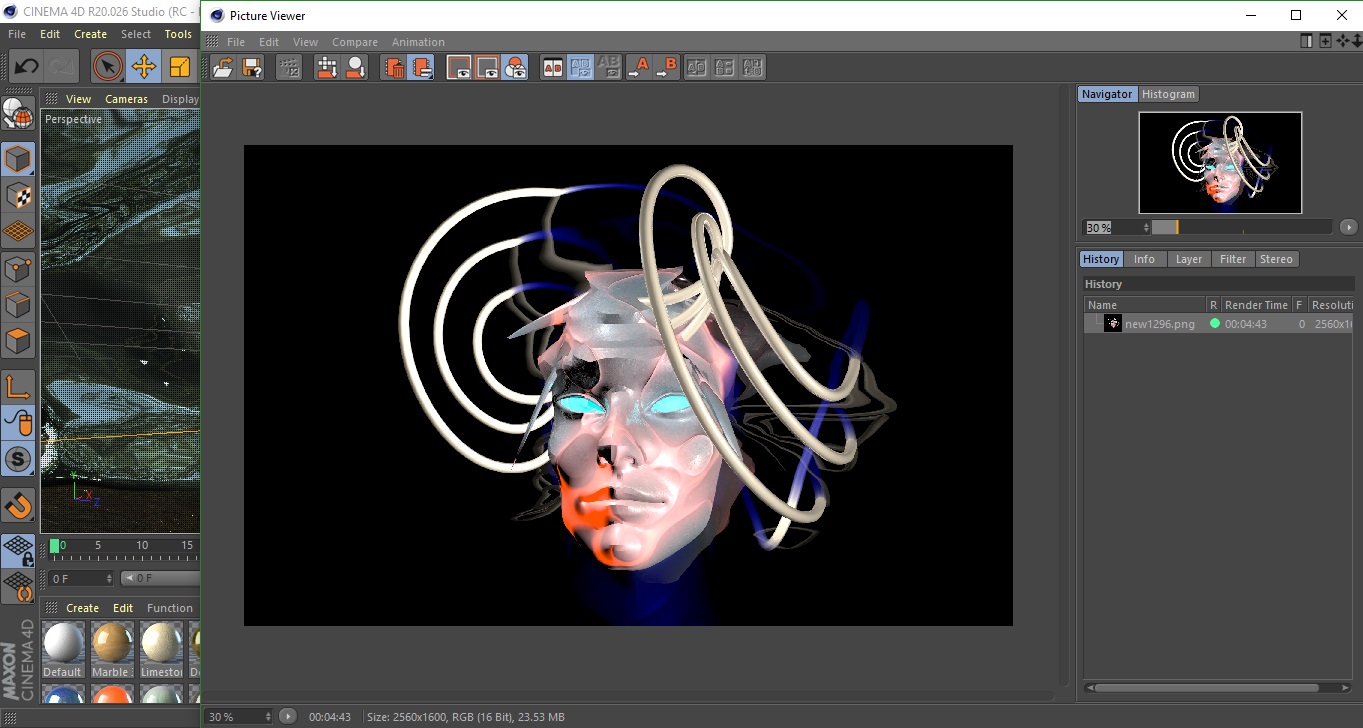Click the Undo arrow in Cinema 4D
Screen dimensions: 1363x728
pos(26,67)
